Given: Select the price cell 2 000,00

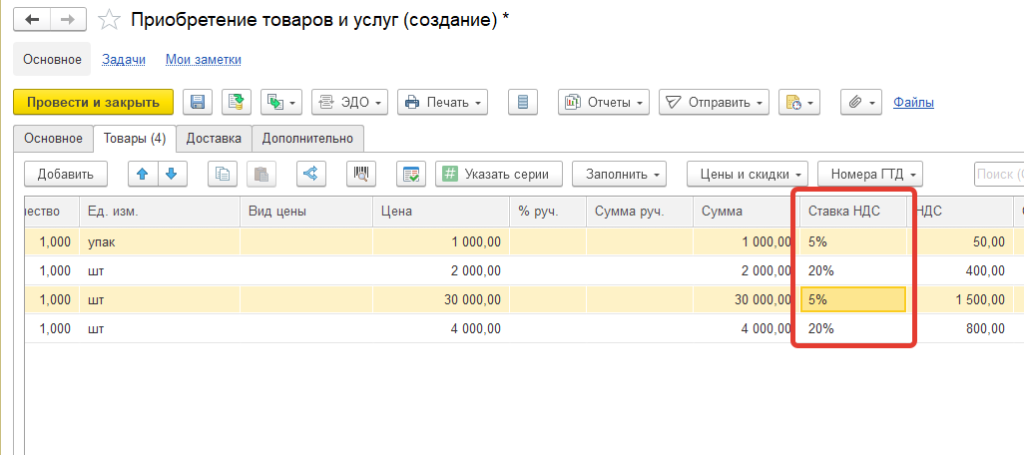Looking at the screenshot, I should pos(441,271).
